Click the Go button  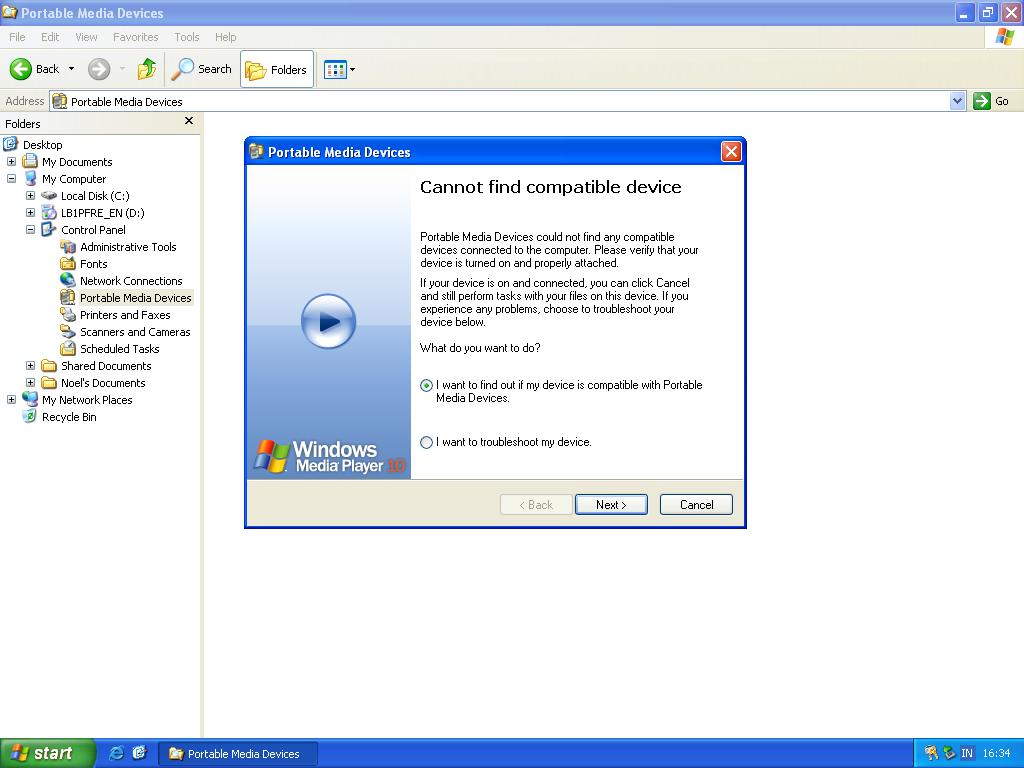[x=991, y=101]
